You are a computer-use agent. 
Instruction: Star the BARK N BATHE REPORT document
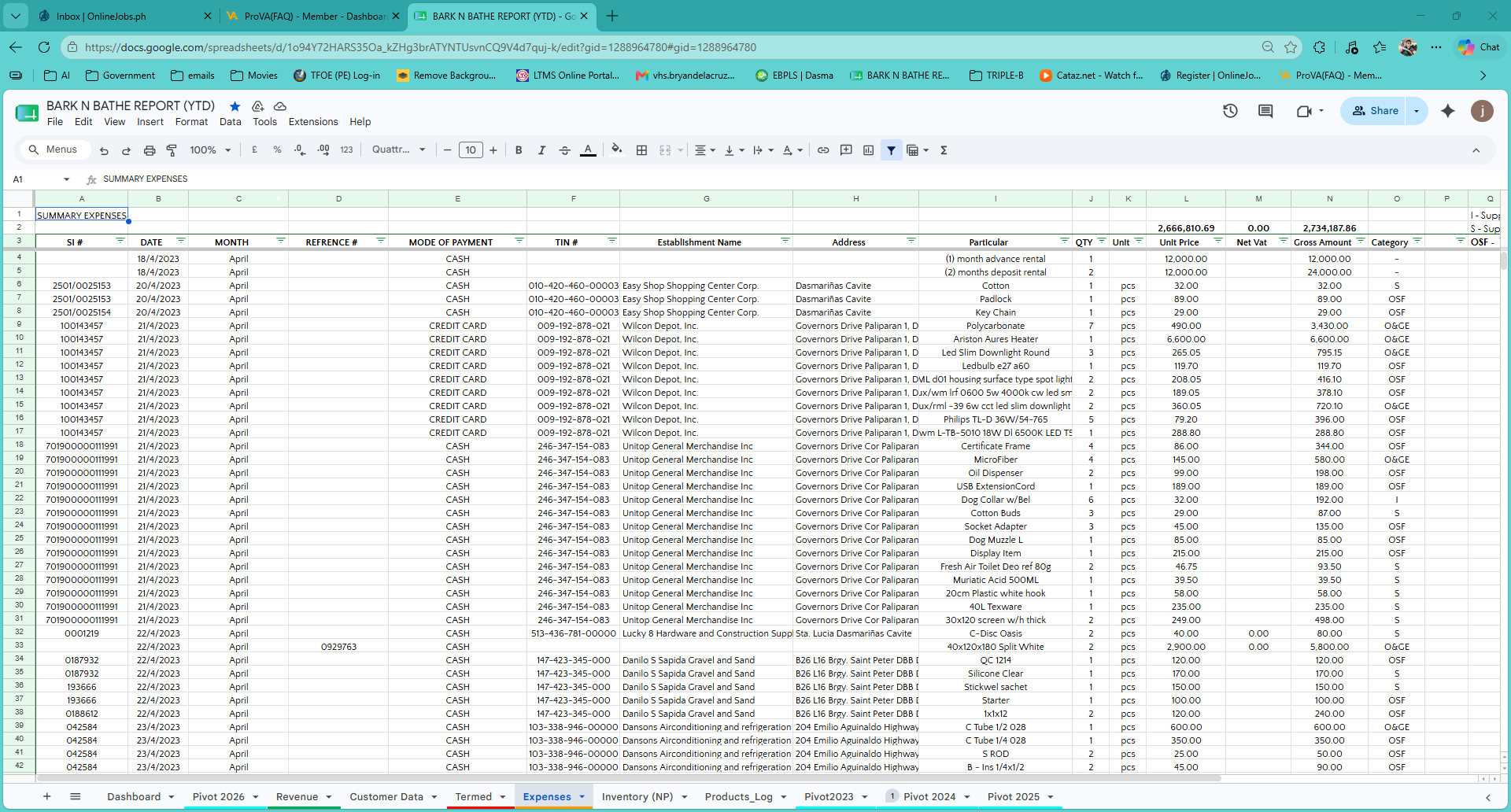(x=235, y=106)
